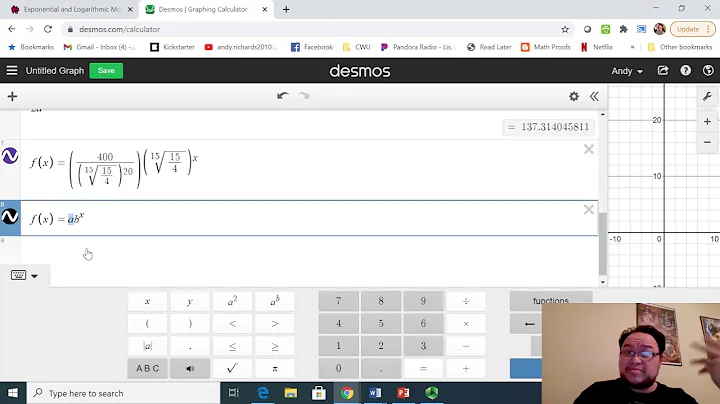The width and height of the screenshot is (720, 404).
Task: Insert a squared exponent a²
Action: tap(232, 302)
